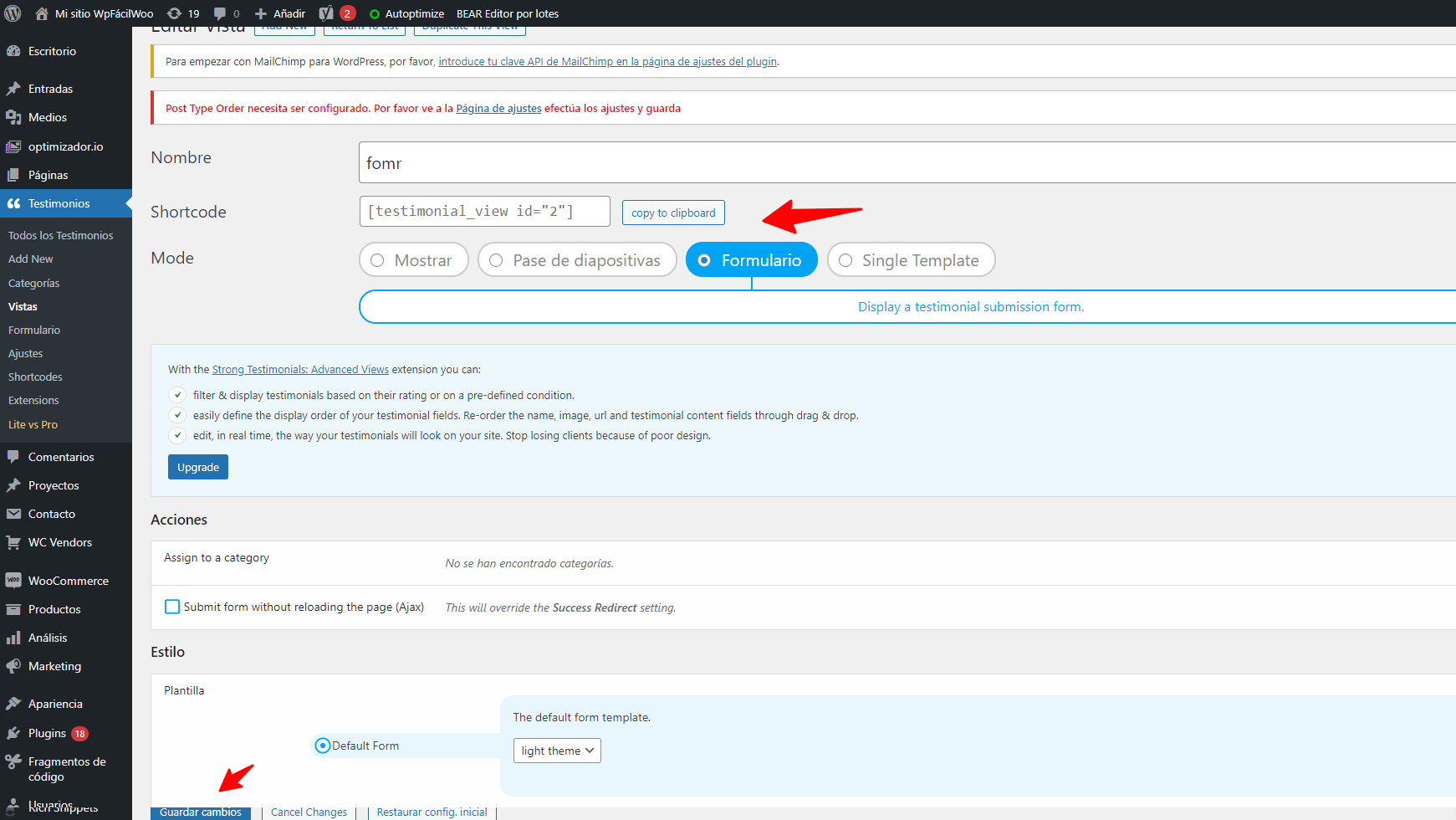
Task: Click the Plugins update badge showing 18
Action: (x=80, y=734)
